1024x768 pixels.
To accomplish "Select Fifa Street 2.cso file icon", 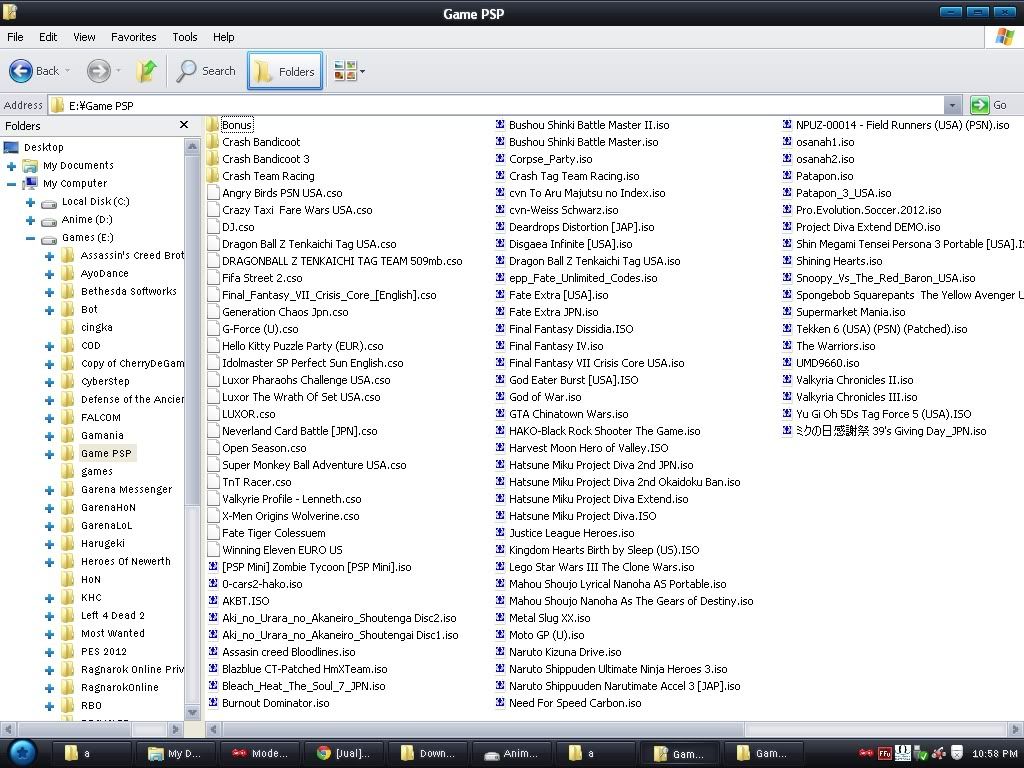I will 213,278.
